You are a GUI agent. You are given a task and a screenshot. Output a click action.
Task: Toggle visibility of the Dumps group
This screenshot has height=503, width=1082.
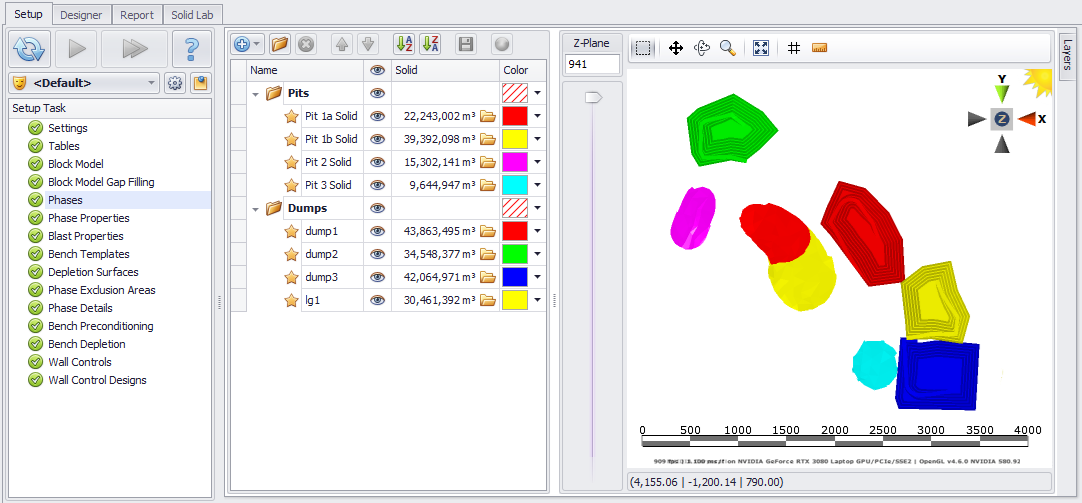coord(377,208)
